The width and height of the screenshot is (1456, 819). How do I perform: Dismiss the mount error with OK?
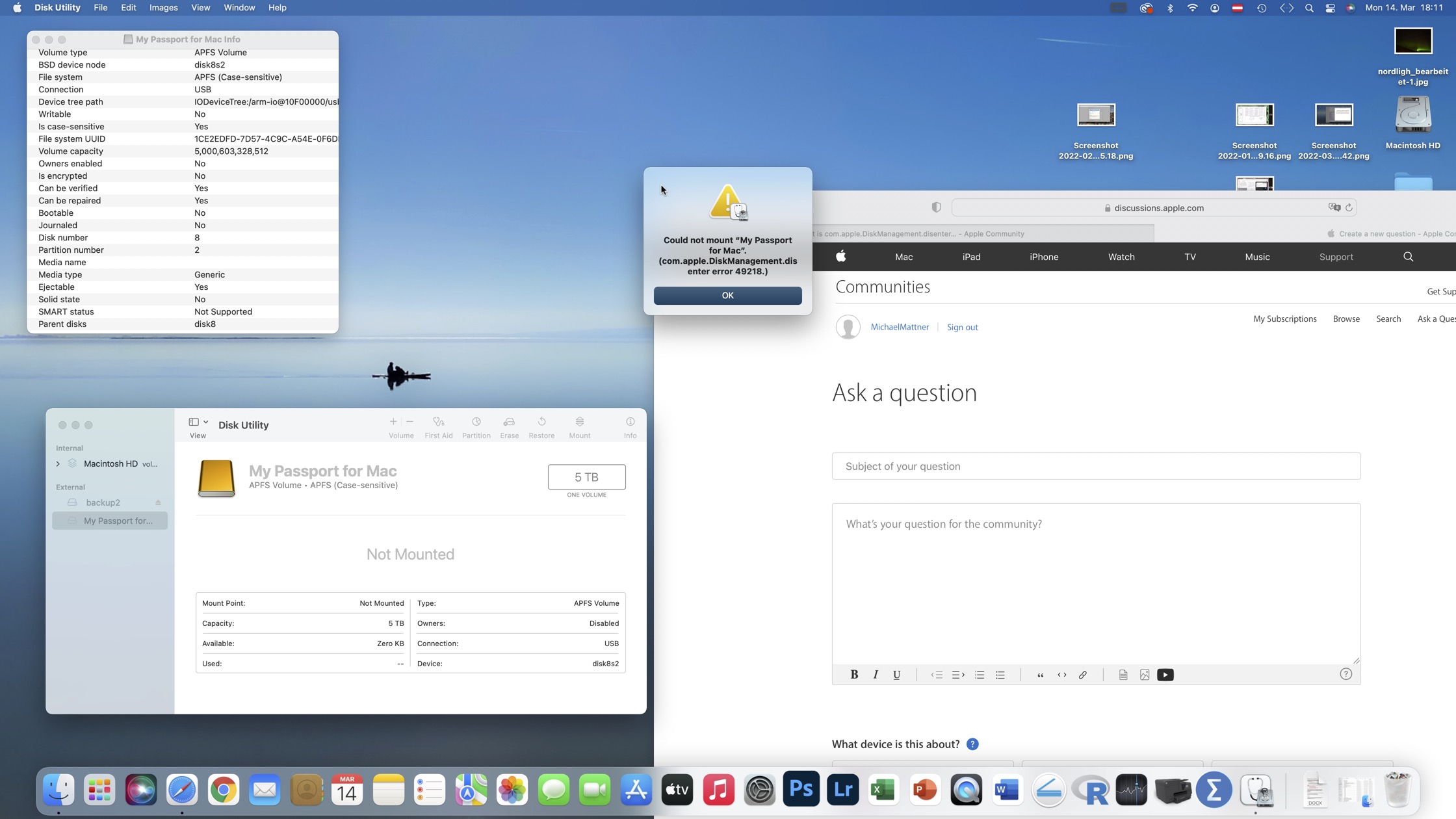(x=727, y=295)
